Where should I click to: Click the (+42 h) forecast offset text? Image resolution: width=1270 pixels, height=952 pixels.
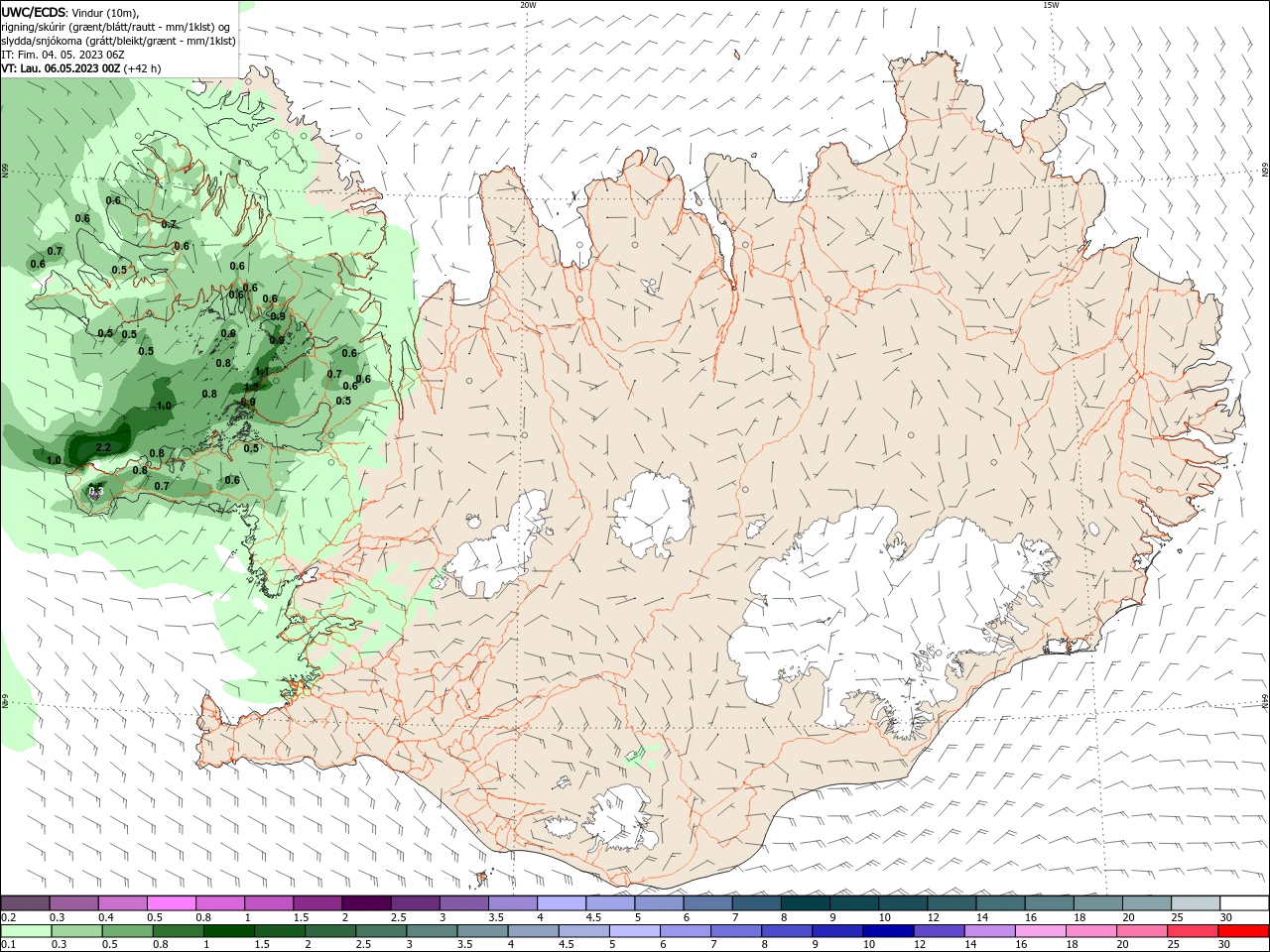pos(143,68)
